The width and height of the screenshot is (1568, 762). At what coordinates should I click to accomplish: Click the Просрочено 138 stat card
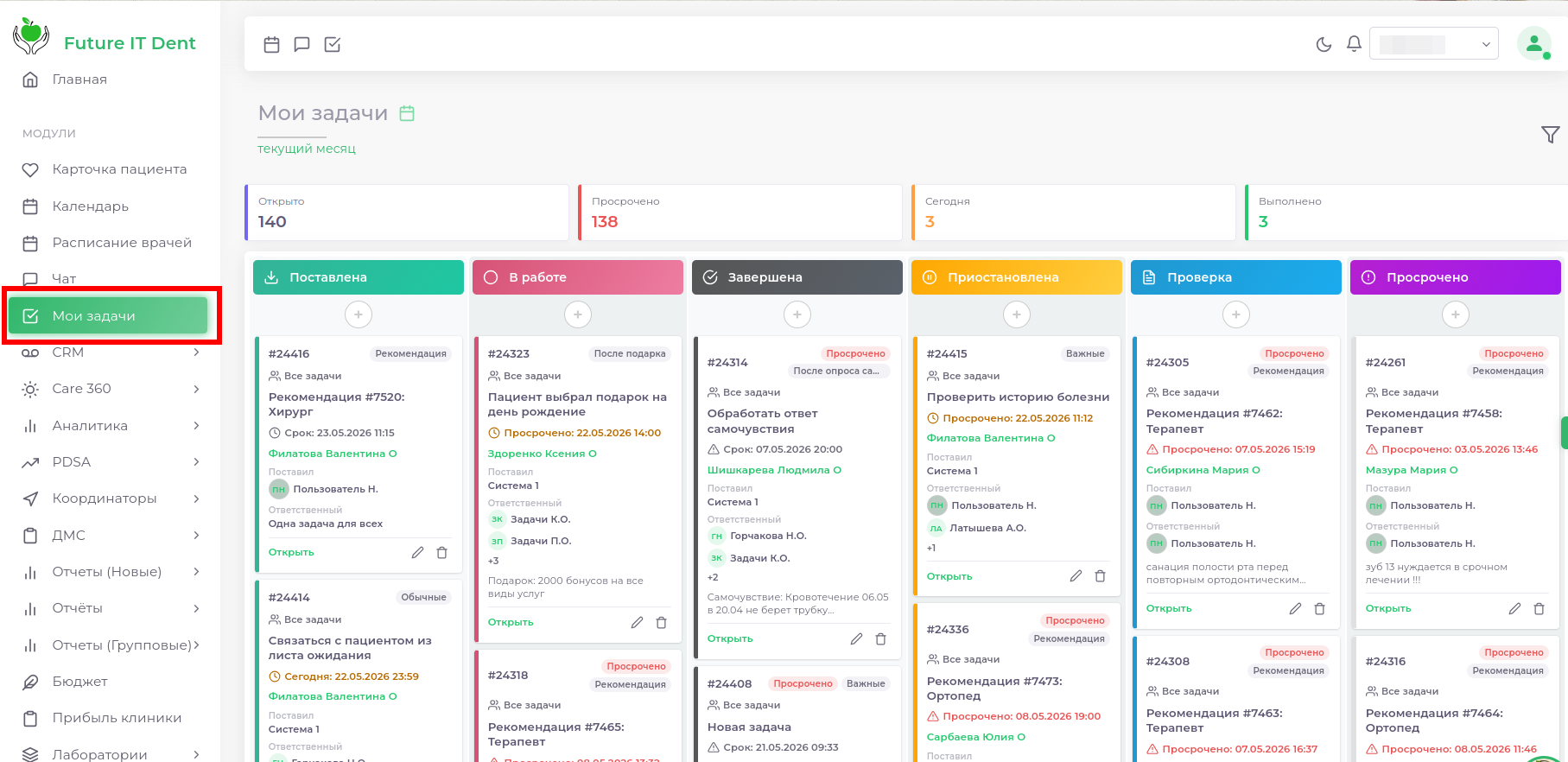740,212
